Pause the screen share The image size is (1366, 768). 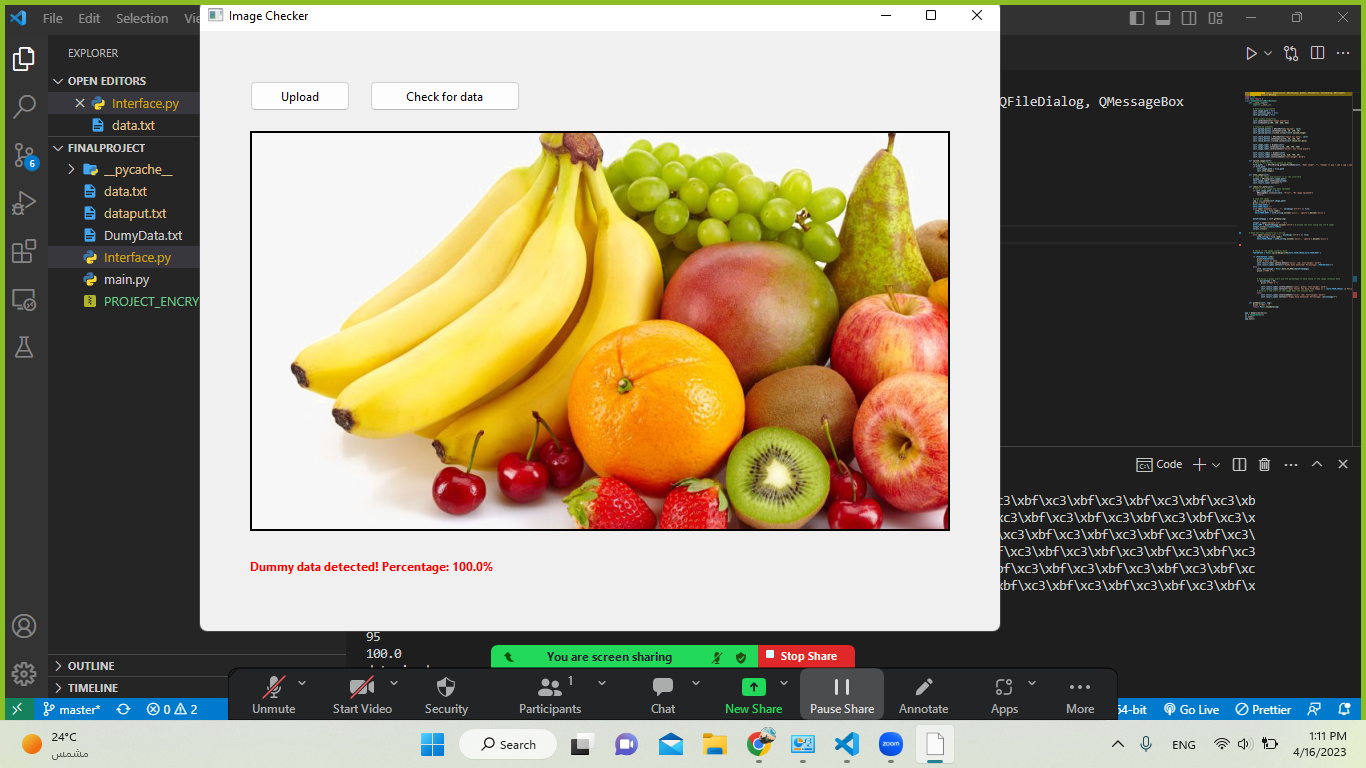pyautogui.click(x=841, y=693)
